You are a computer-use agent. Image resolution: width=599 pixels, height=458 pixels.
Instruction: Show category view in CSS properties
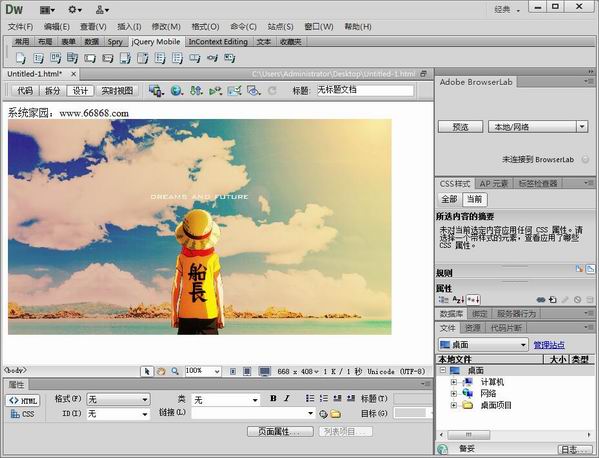tap(444, 300)
